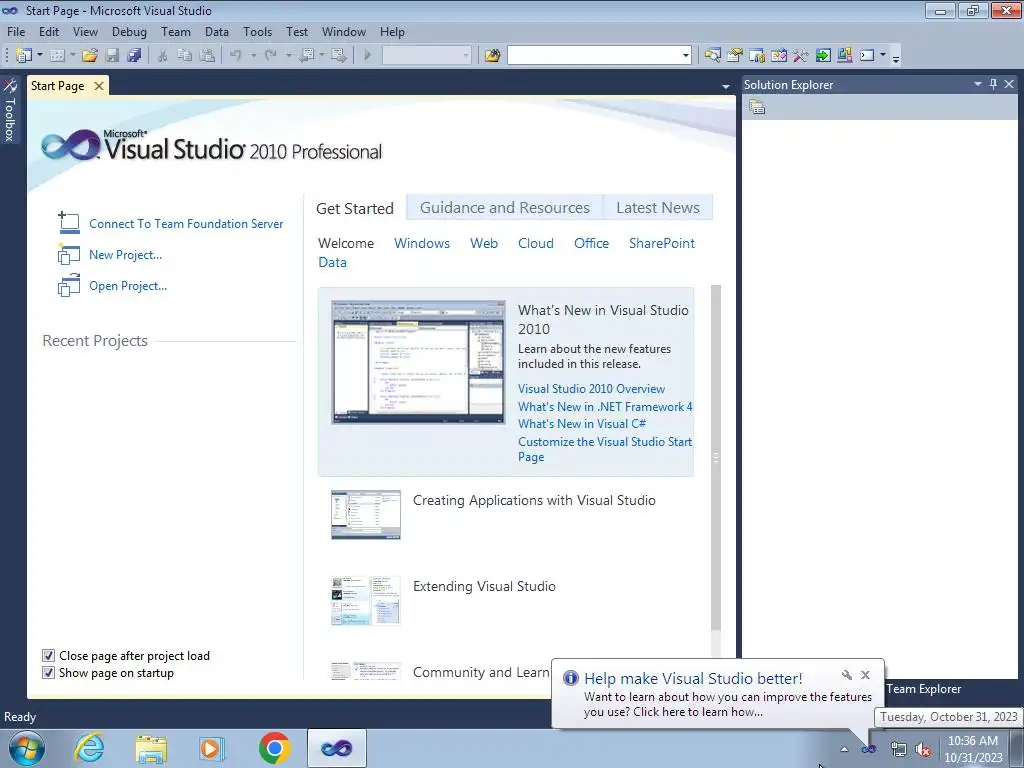Open the Tools menu

[257, 32]
